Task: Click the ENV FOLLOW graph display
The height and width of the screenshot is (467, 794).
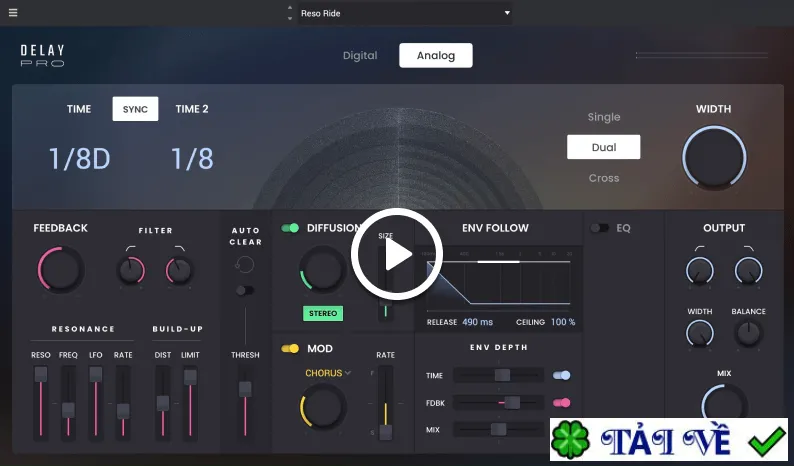Action: click(498, 282)
